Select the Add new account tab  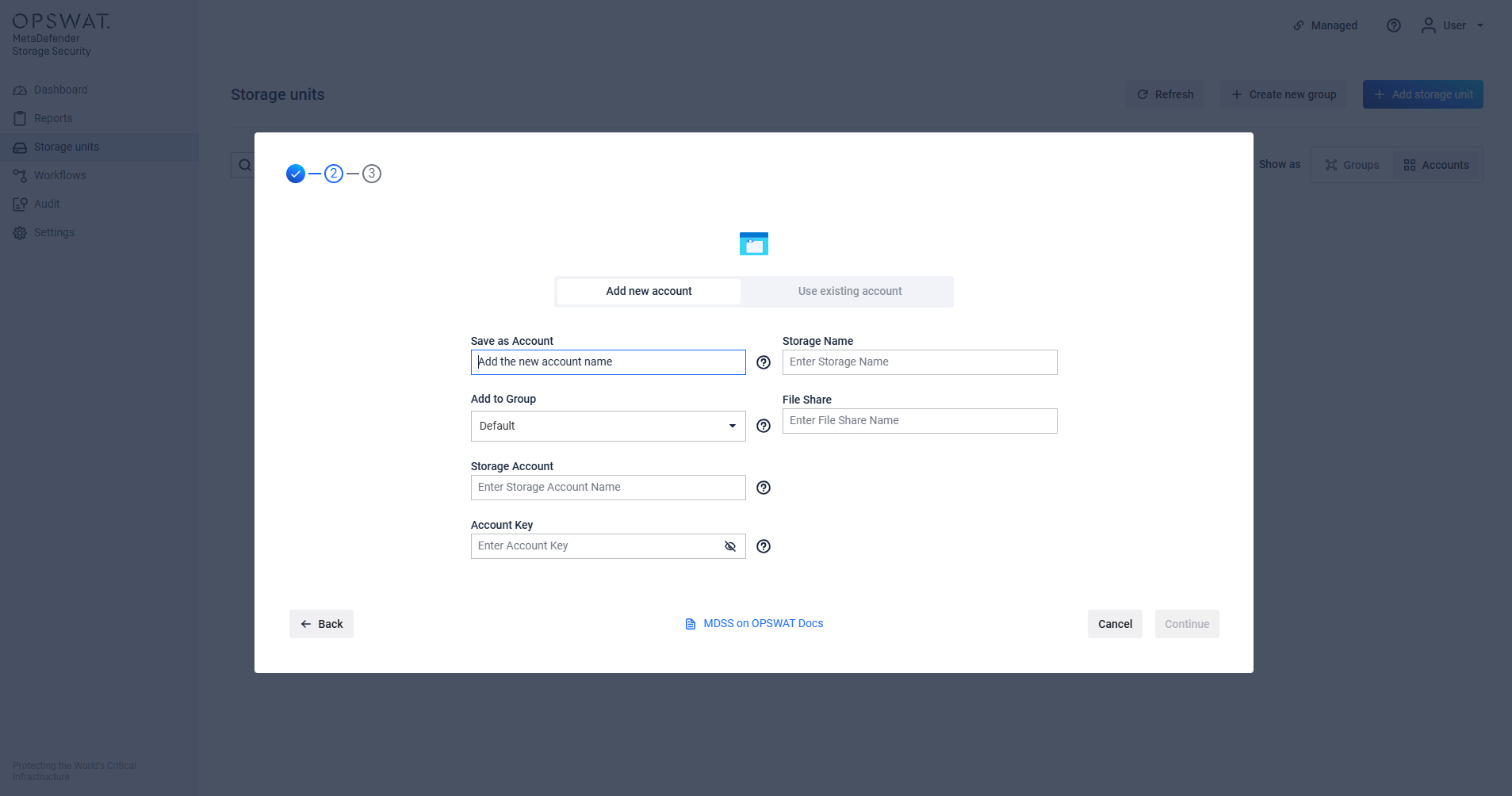(x=649, y=291)
